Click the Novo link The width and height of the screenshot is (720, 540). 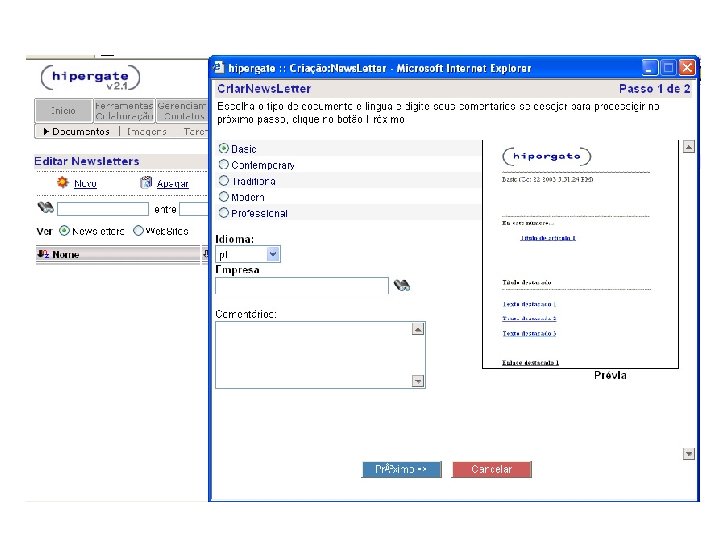85,184
